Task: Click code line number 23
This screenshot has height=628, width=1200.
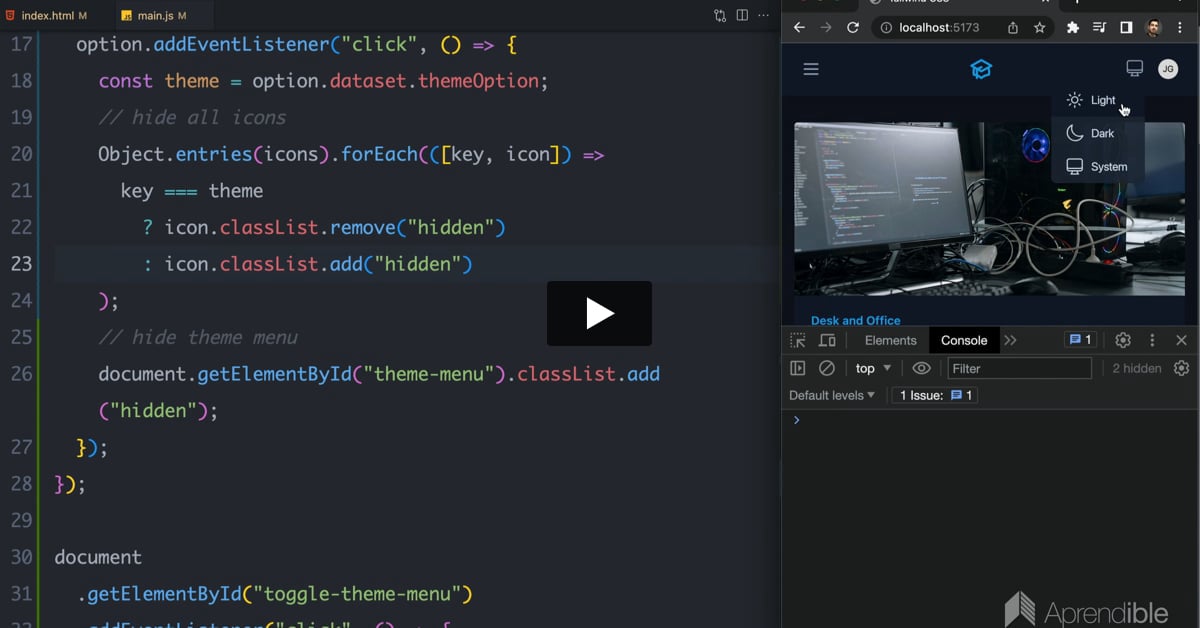Action: coord(21,264)
